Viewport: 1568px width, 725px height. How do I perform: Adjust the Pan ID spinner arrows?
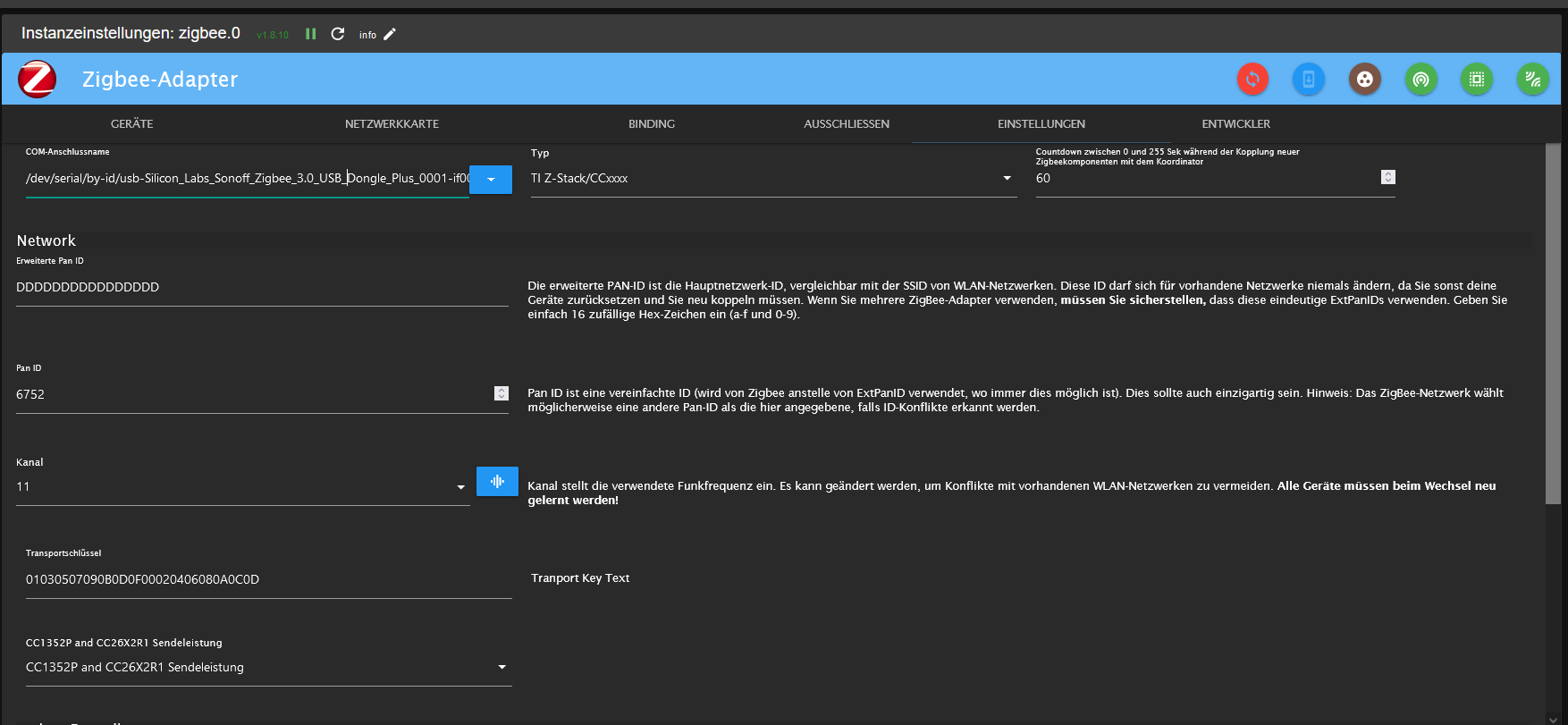502,393
